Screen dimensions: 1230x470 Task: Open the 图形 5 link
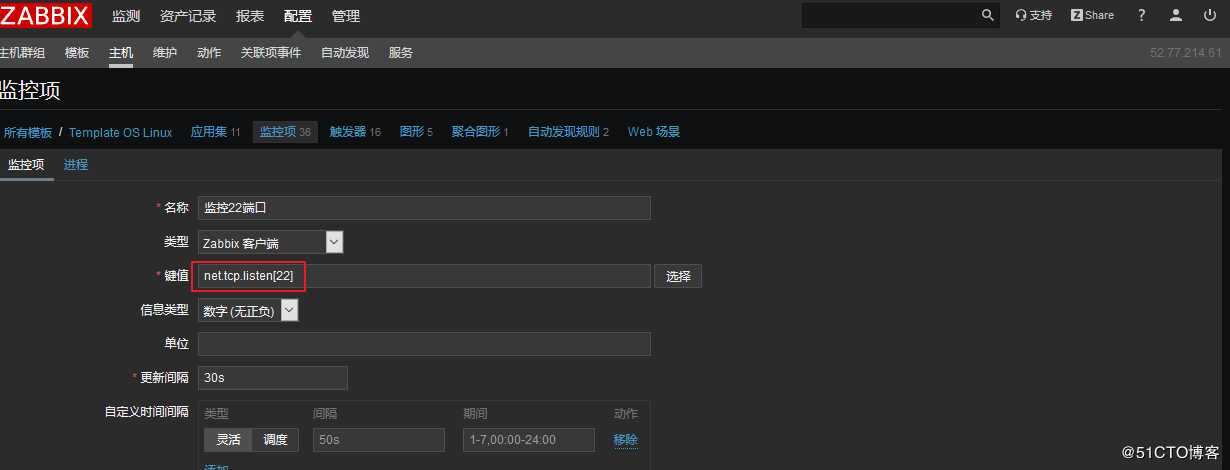click(416, 132)
